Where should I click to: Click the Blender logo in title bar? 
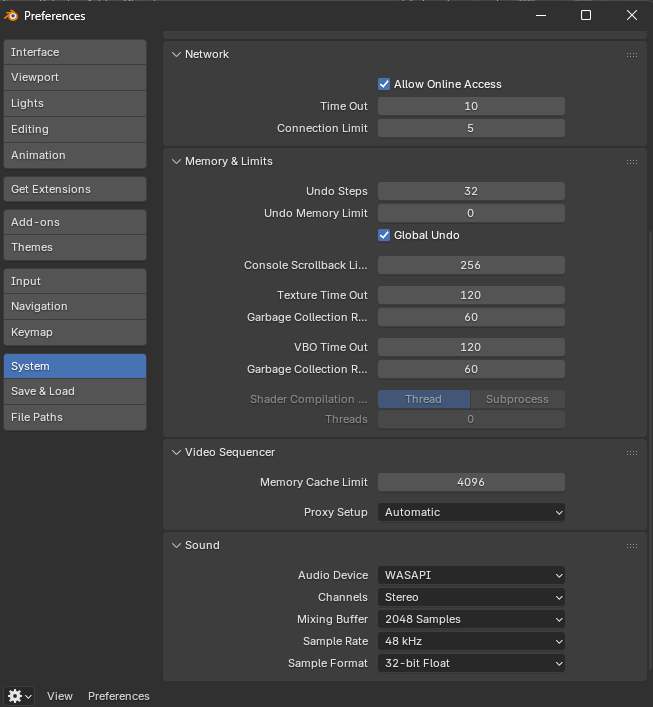[11, 15]
